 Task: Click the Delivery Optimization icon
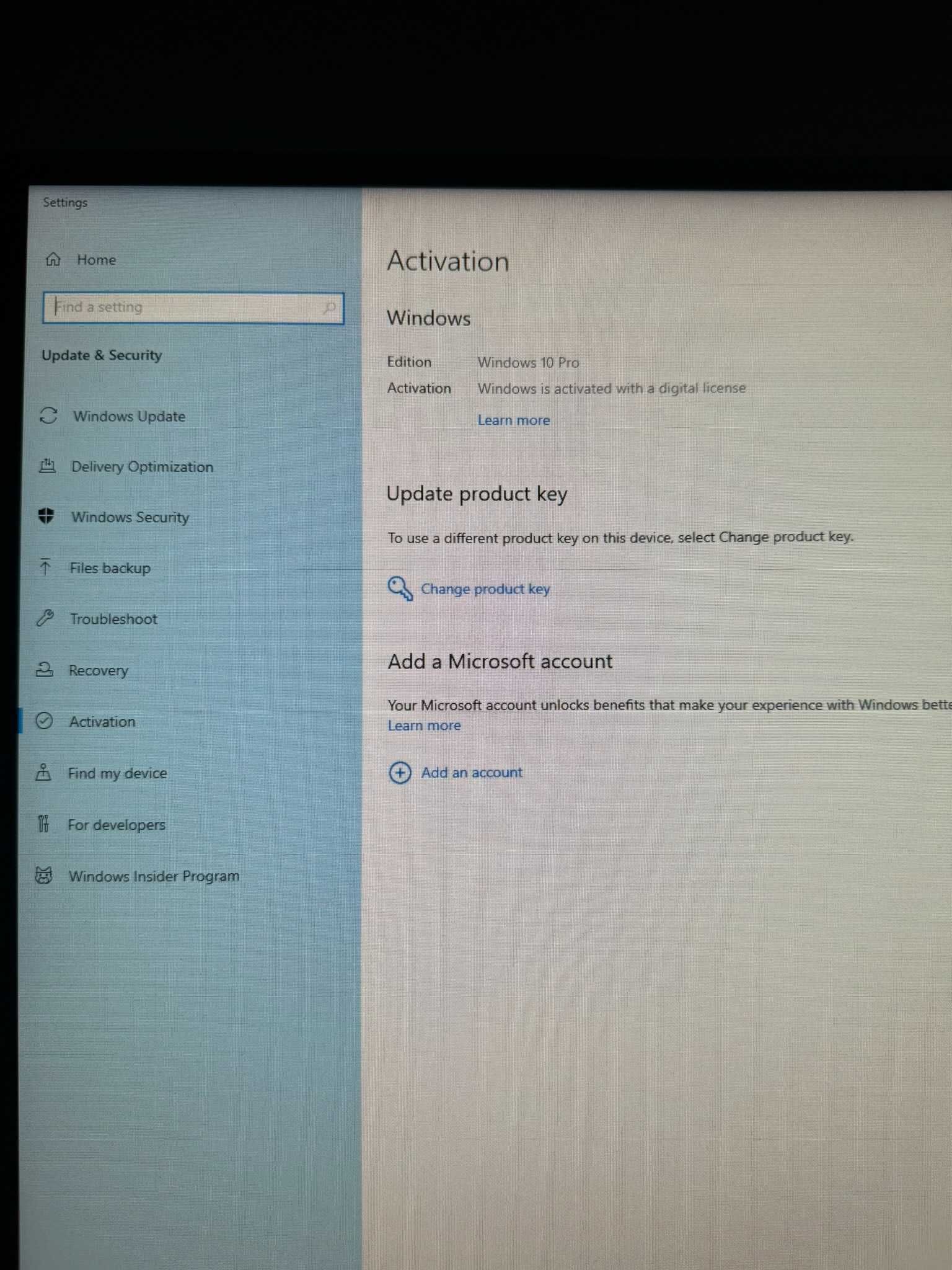[47, 466]
